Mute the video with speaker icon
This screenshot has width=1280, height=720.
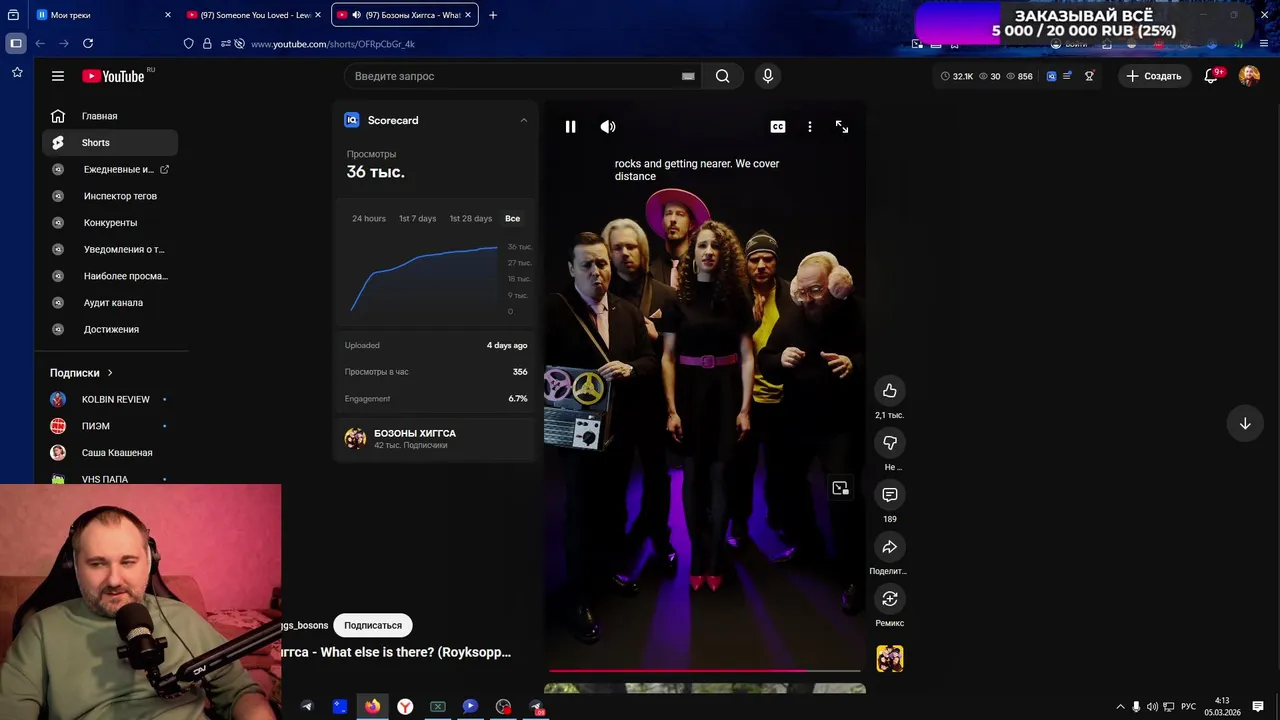(x=608, y=127)
